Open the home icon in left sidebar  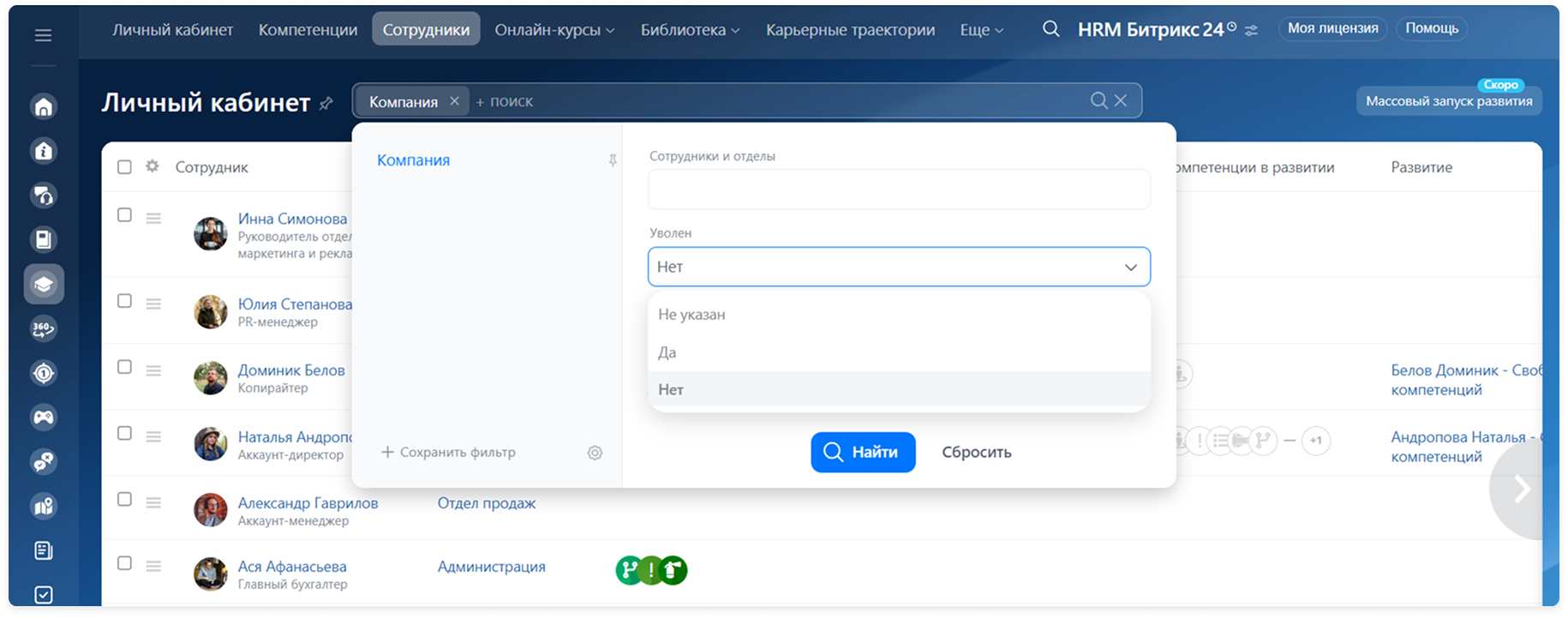click(44, 106)
